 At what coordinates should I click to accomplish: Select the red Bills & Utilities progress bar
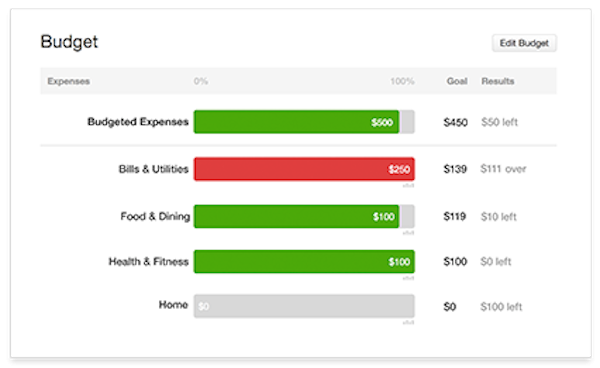click(x=304, y=169)
